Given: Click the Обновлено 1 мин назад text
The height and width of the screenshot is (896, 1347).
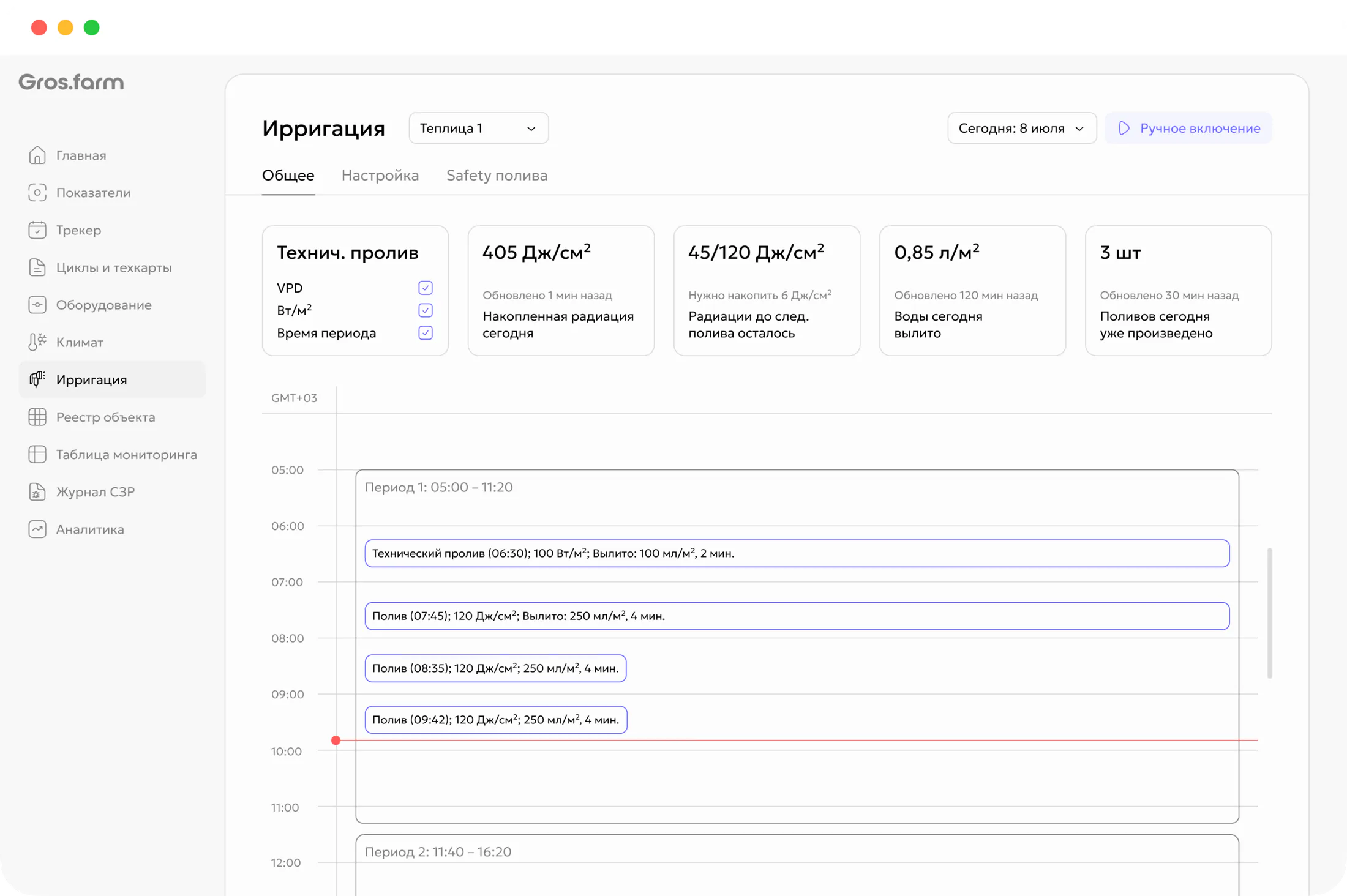Looking at the screenshot, I should tap(547, 295).
